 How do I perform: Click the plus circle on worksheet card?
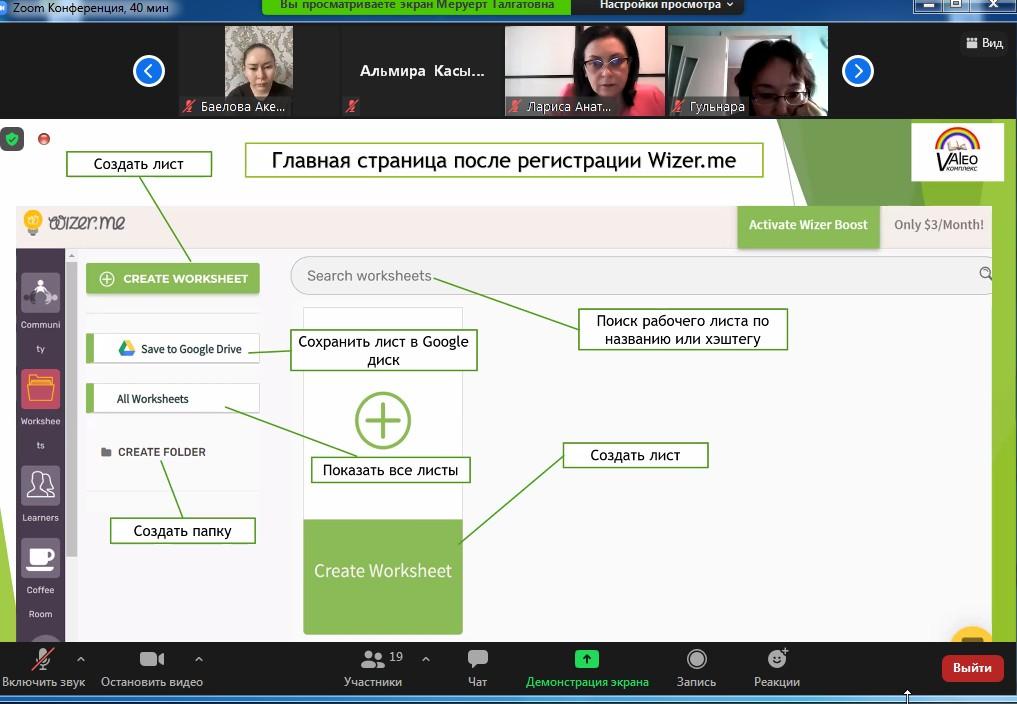tap(383, 420)
